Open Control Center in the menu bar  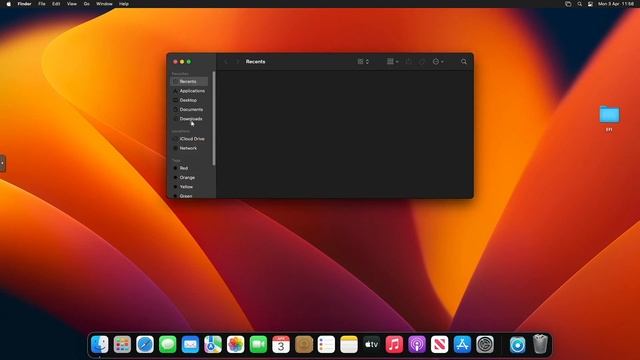(590, 4)
